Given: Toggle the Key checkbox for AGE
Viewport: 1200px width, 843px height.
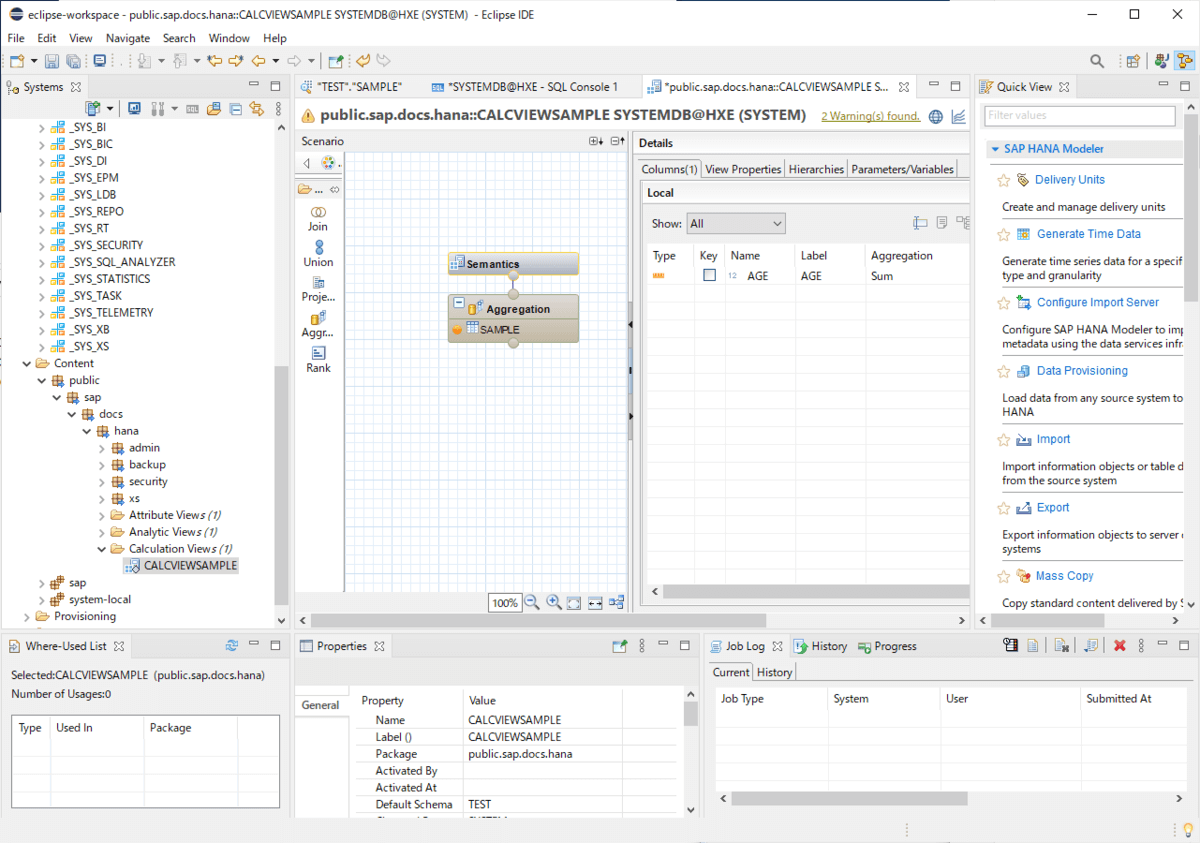Looking at the screenshot, I should pos(709,276).
